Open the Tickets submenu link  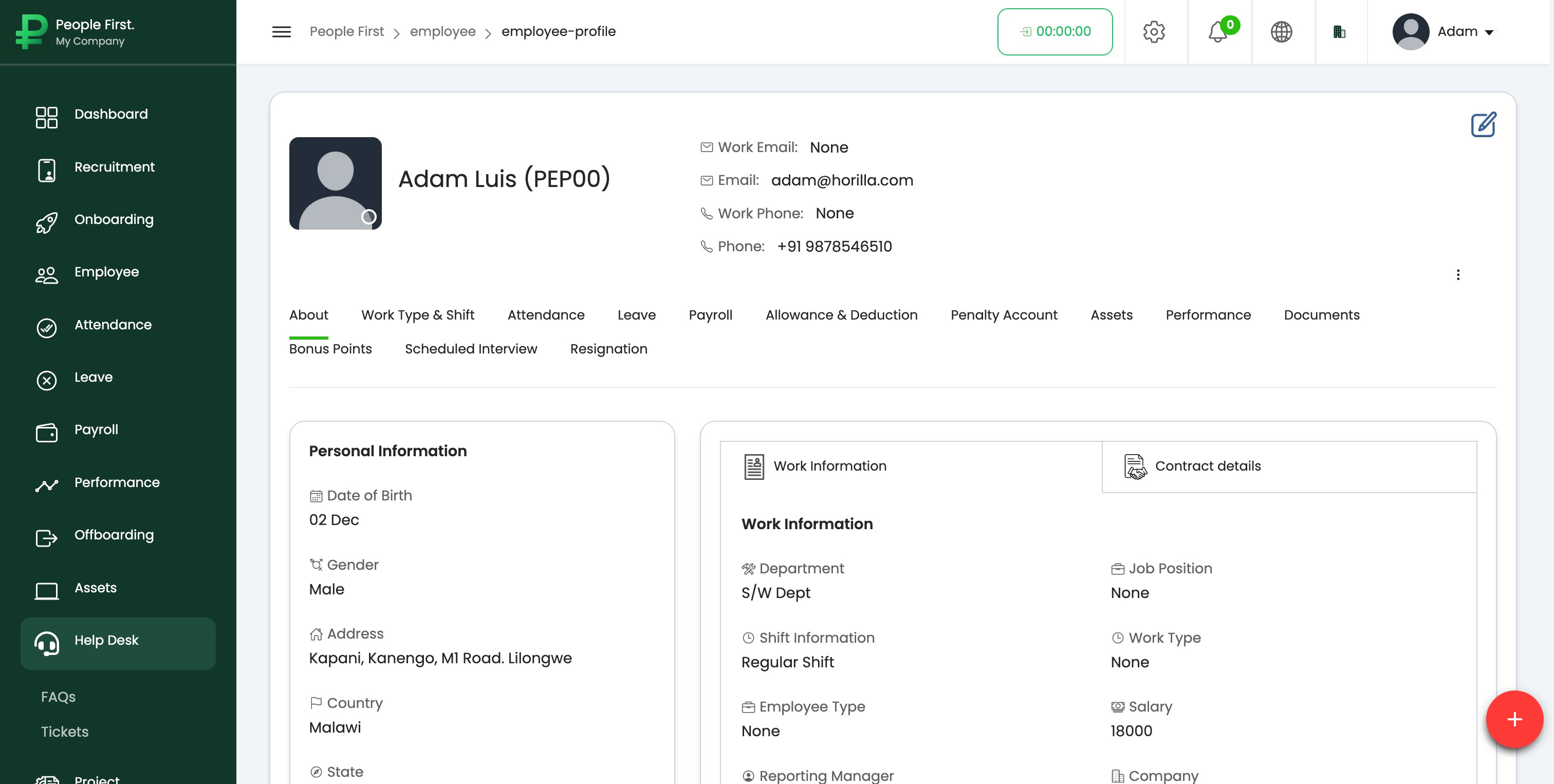(65, 732)
